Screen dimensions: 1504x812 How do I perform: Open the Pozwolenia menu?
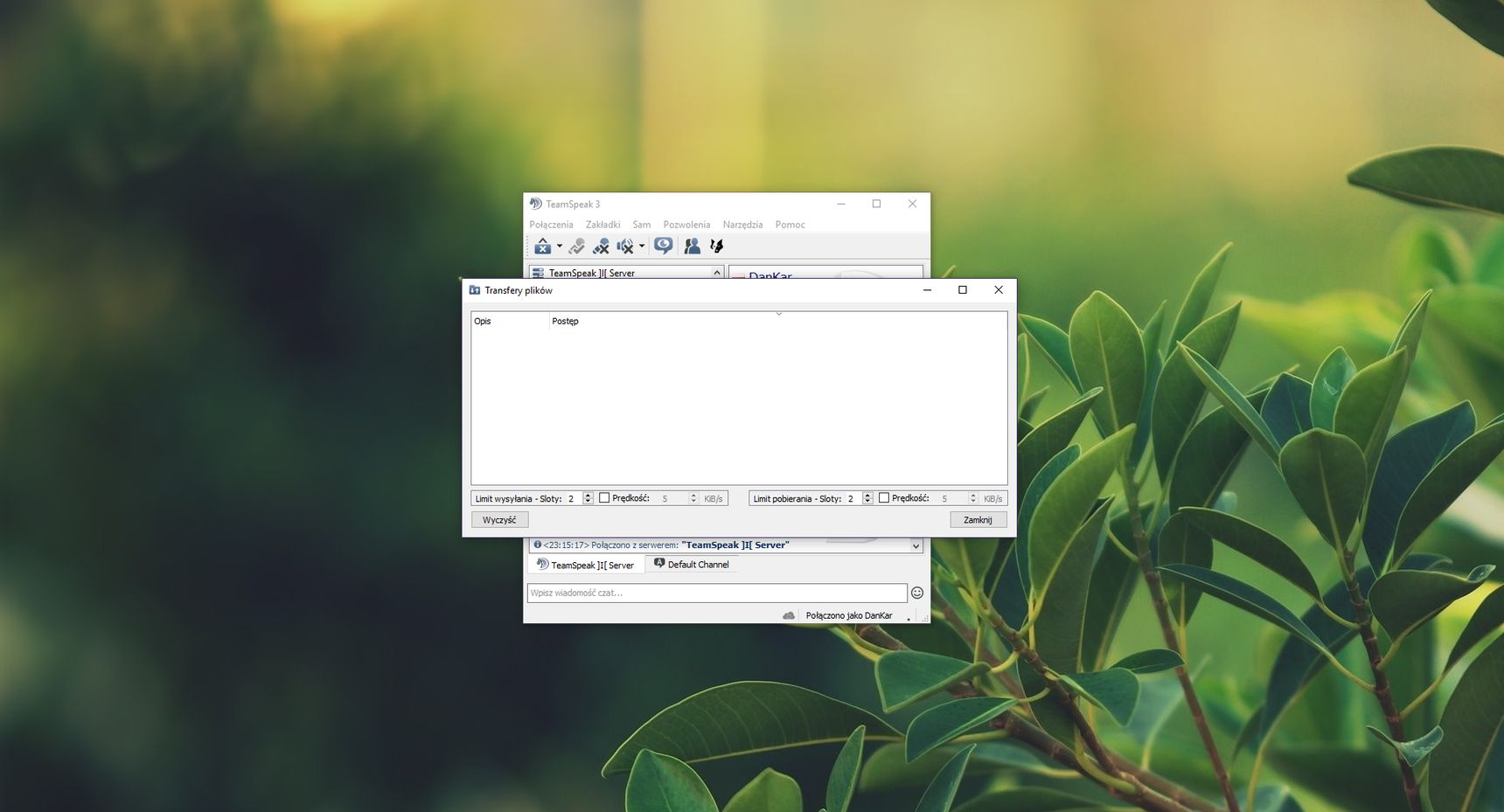coord(686,225)
